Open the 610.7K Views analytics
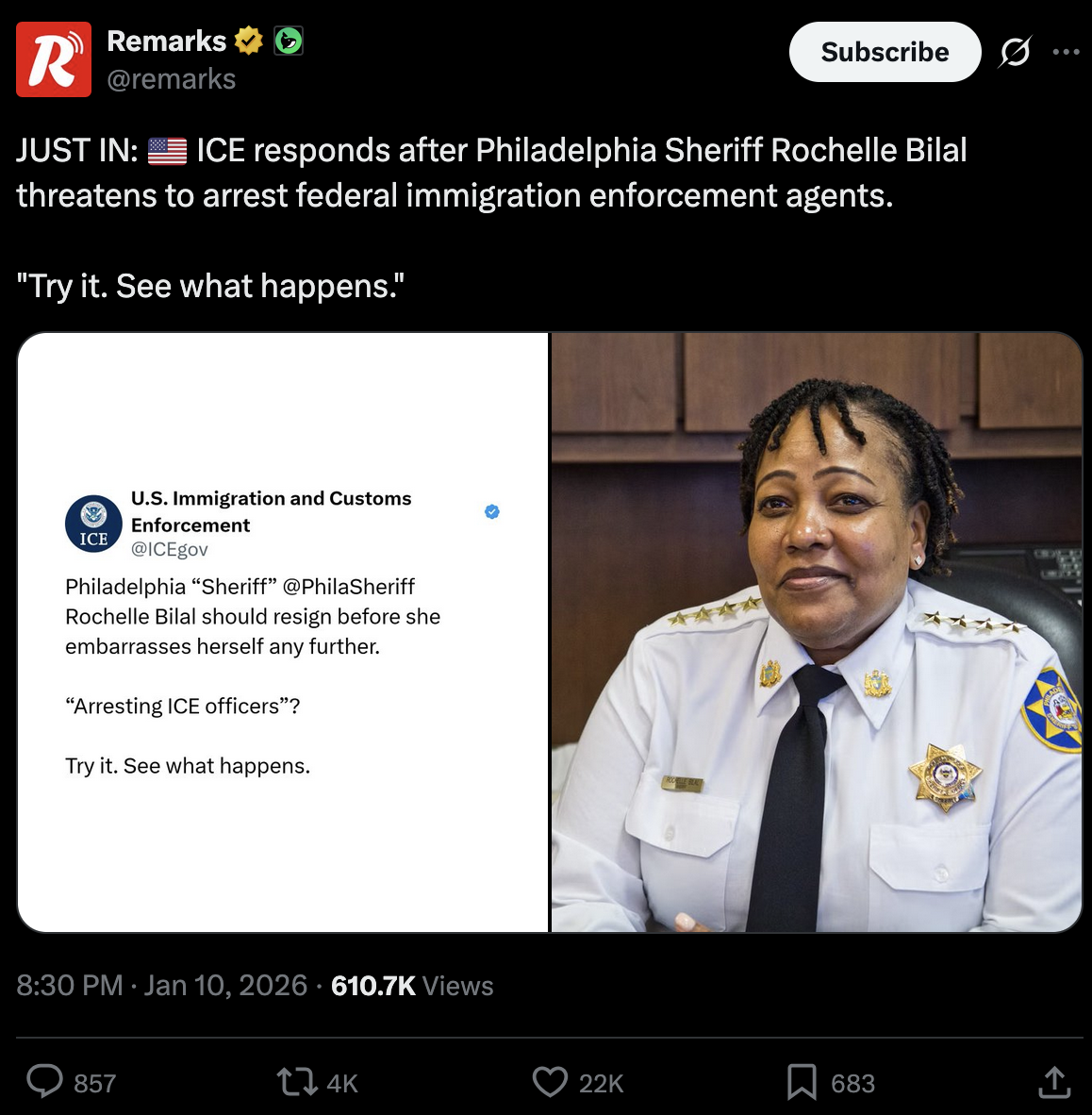 [412, 986]
